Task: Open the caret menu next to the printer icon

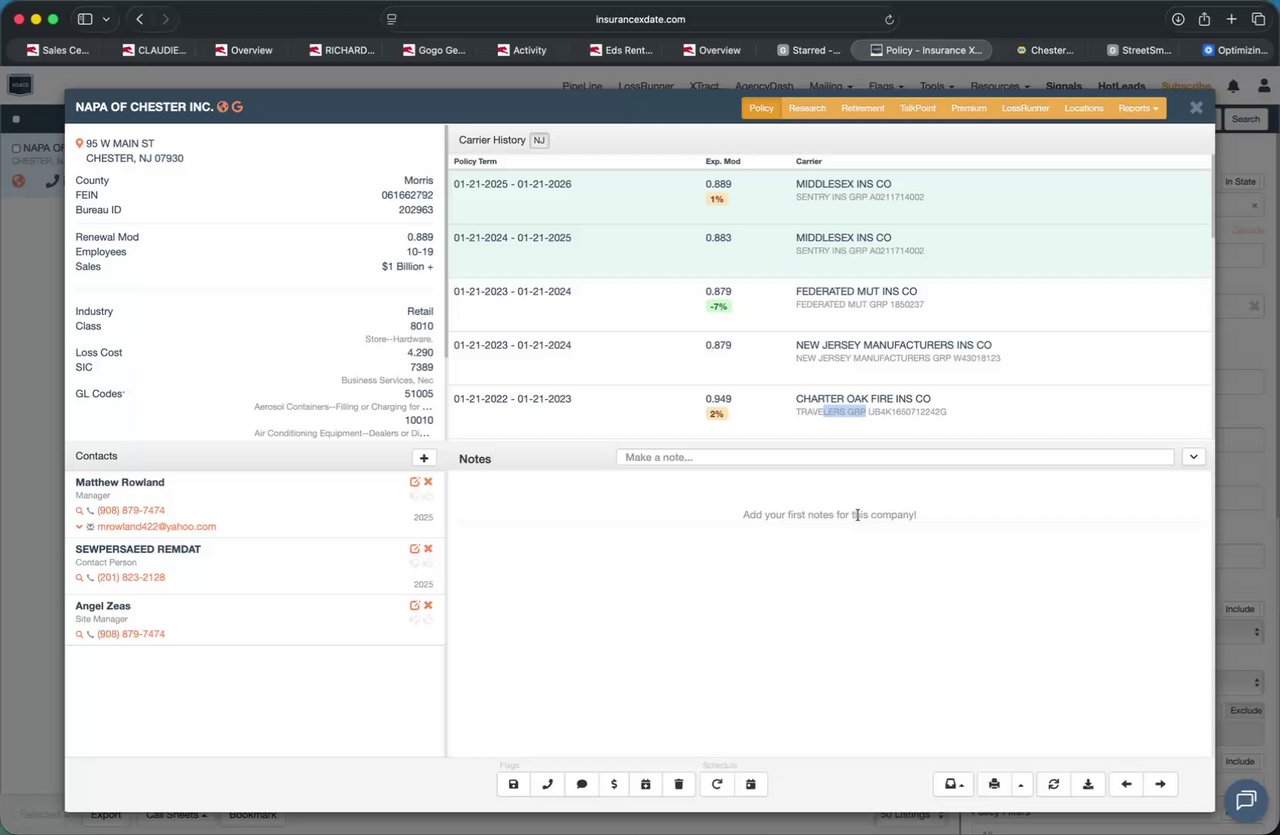Action: [x=1021, y=784]
